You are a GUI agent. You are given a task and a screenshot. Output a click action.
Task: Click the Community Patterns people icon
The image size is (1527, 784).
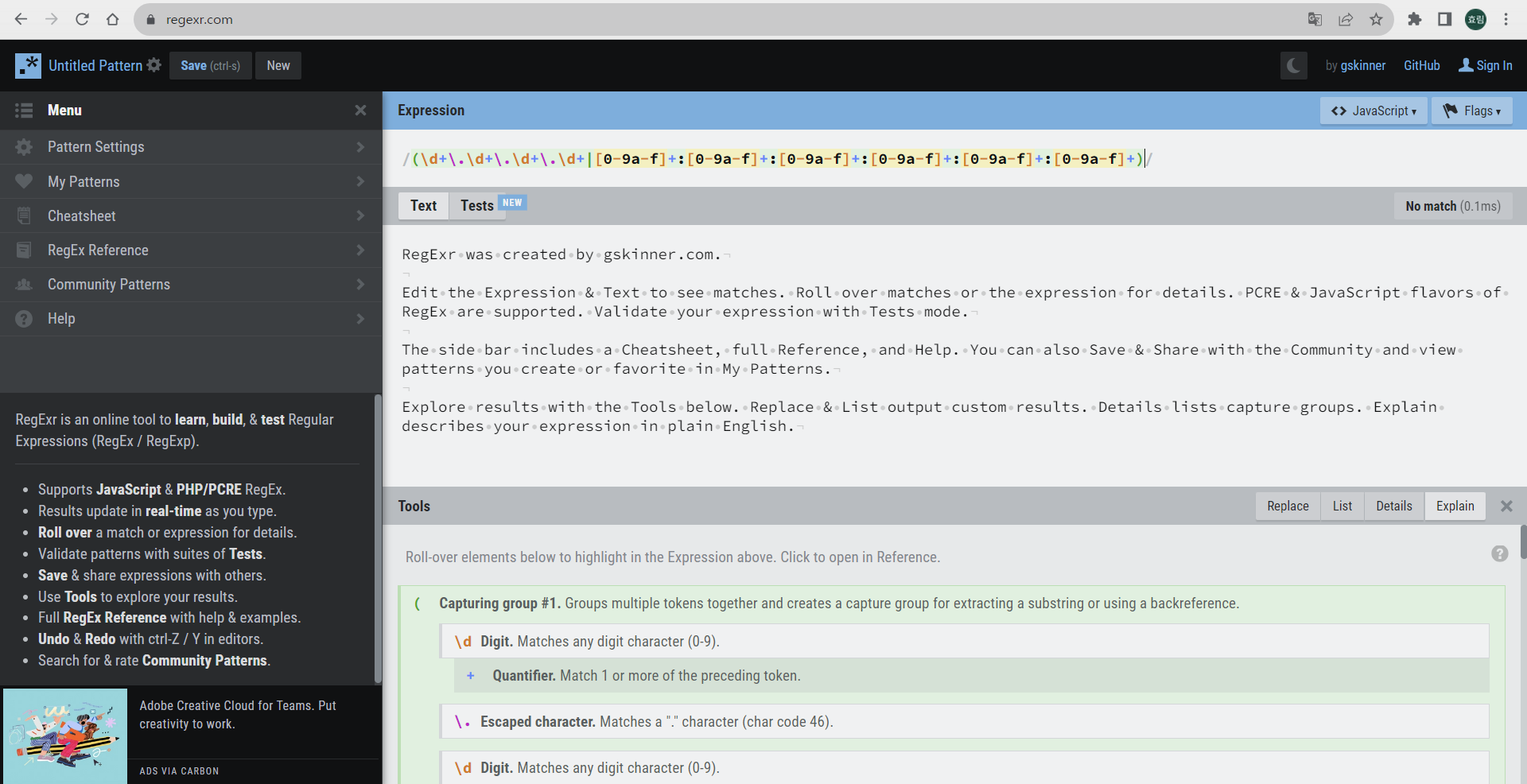[x=24, y=284]
